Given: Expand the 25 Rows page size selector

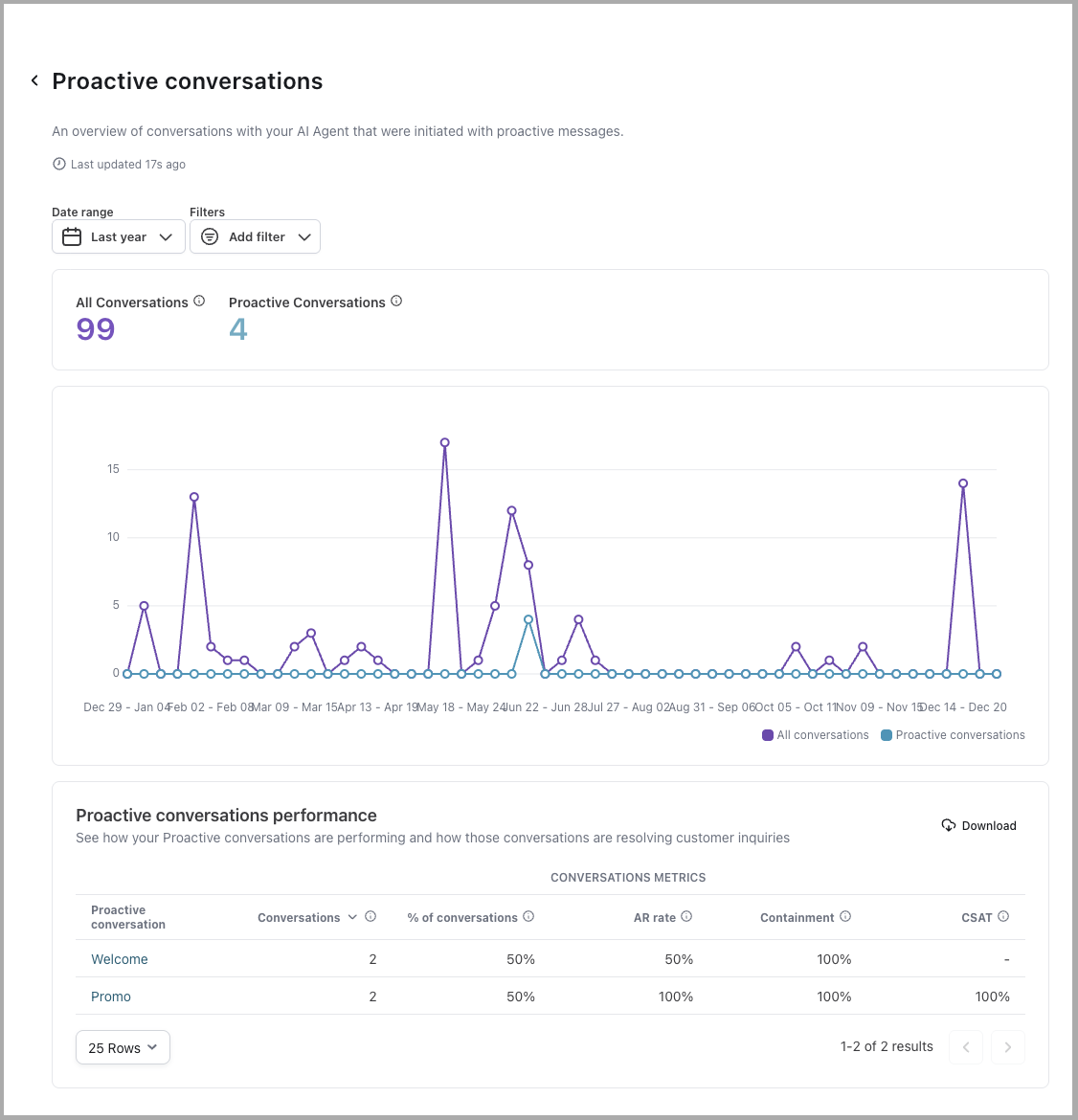Looking at the screenshot, I should pyautogui.click(x=123, y=1047).
